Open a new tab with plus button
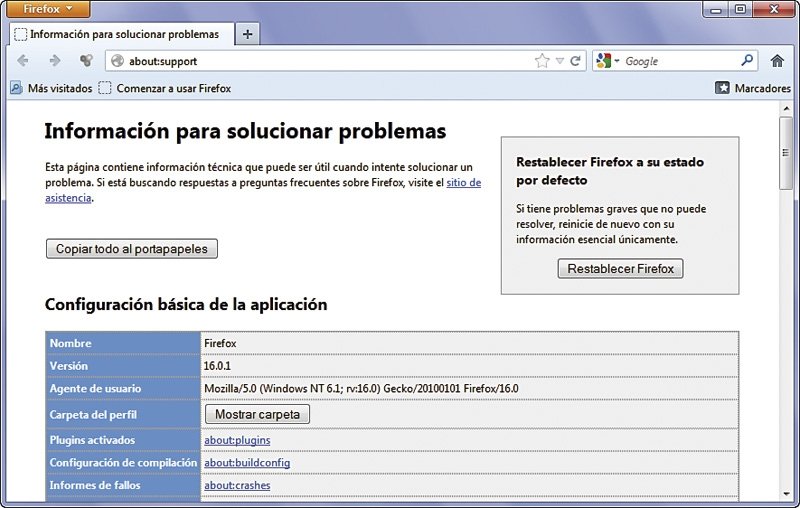 (x=247, y=34)
